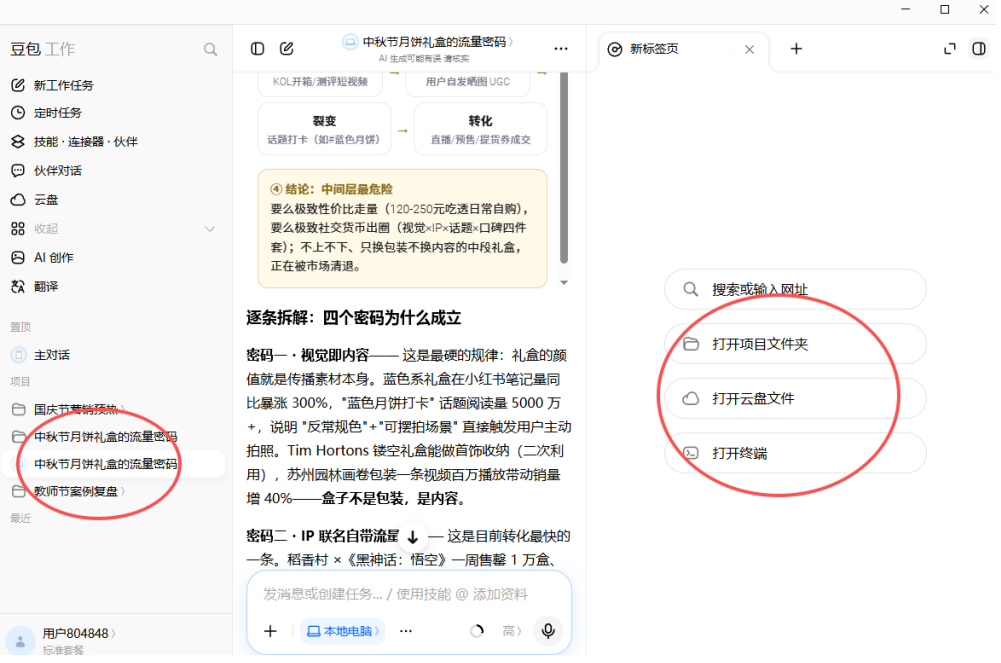Click the 打开终端 button

(795, 454)
